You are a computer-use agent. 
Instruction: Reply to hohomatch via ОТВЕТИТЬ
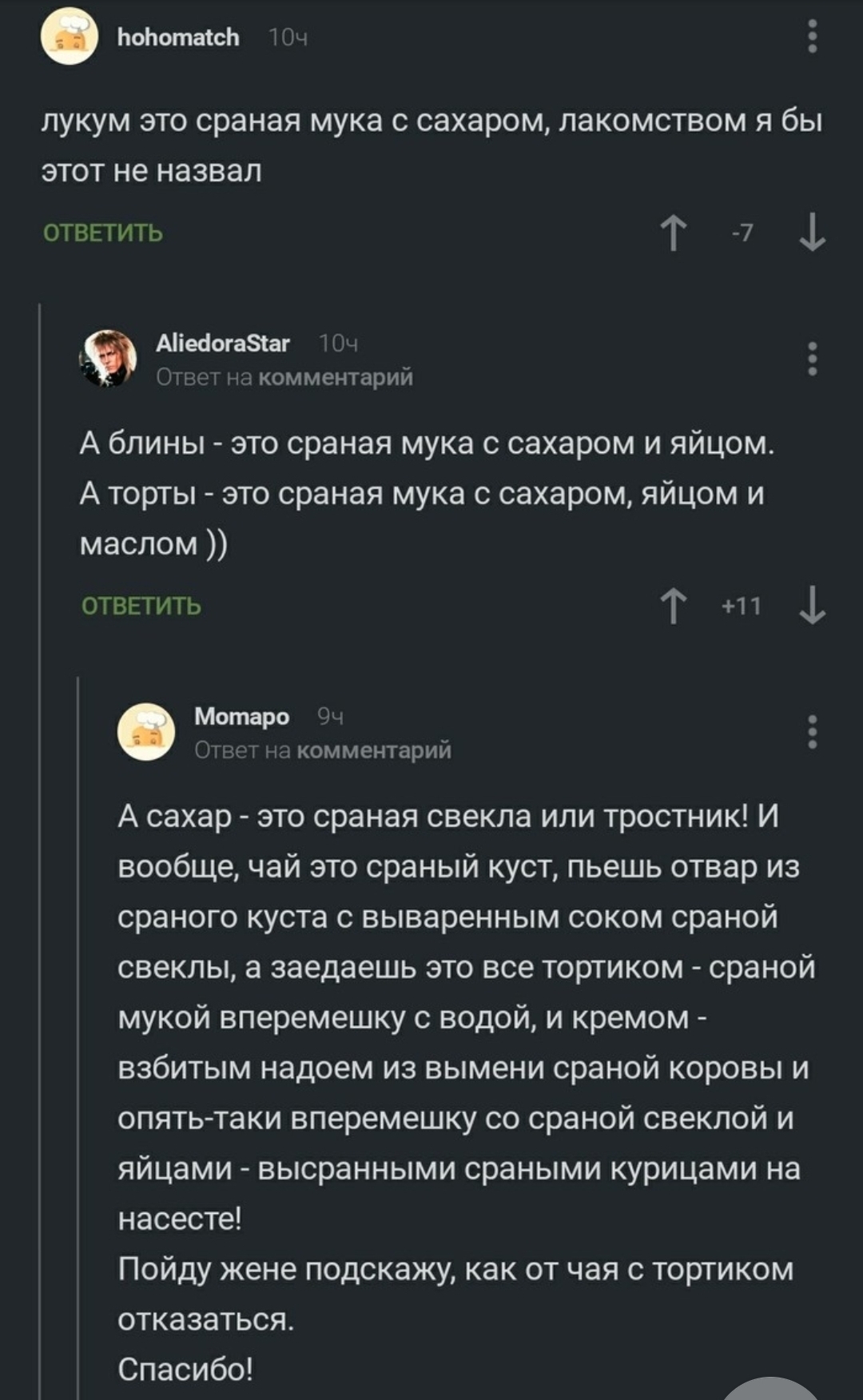tap(103, 233)
